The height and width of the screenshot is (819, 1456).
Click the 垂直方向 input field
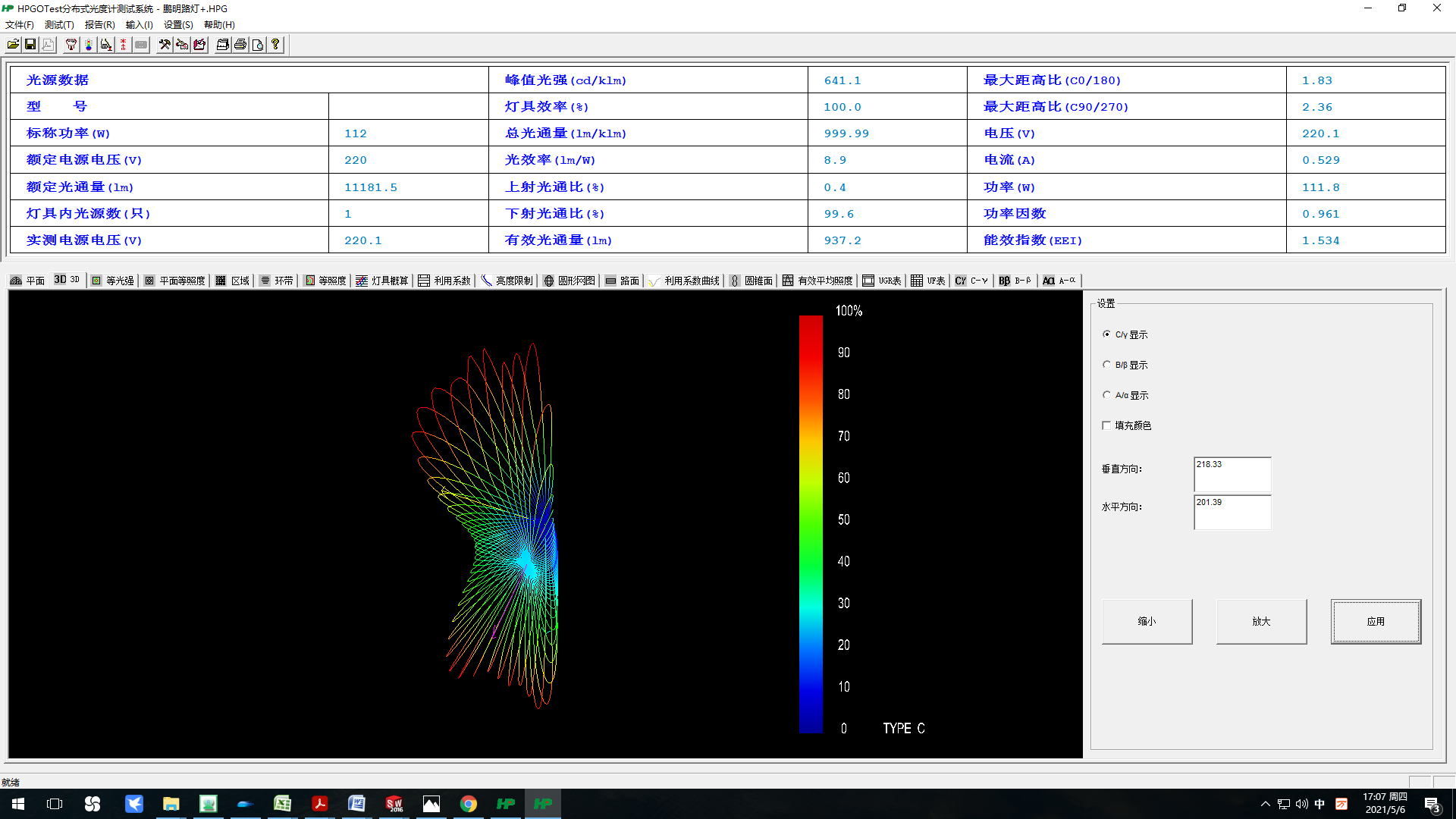click(1232, 474)
